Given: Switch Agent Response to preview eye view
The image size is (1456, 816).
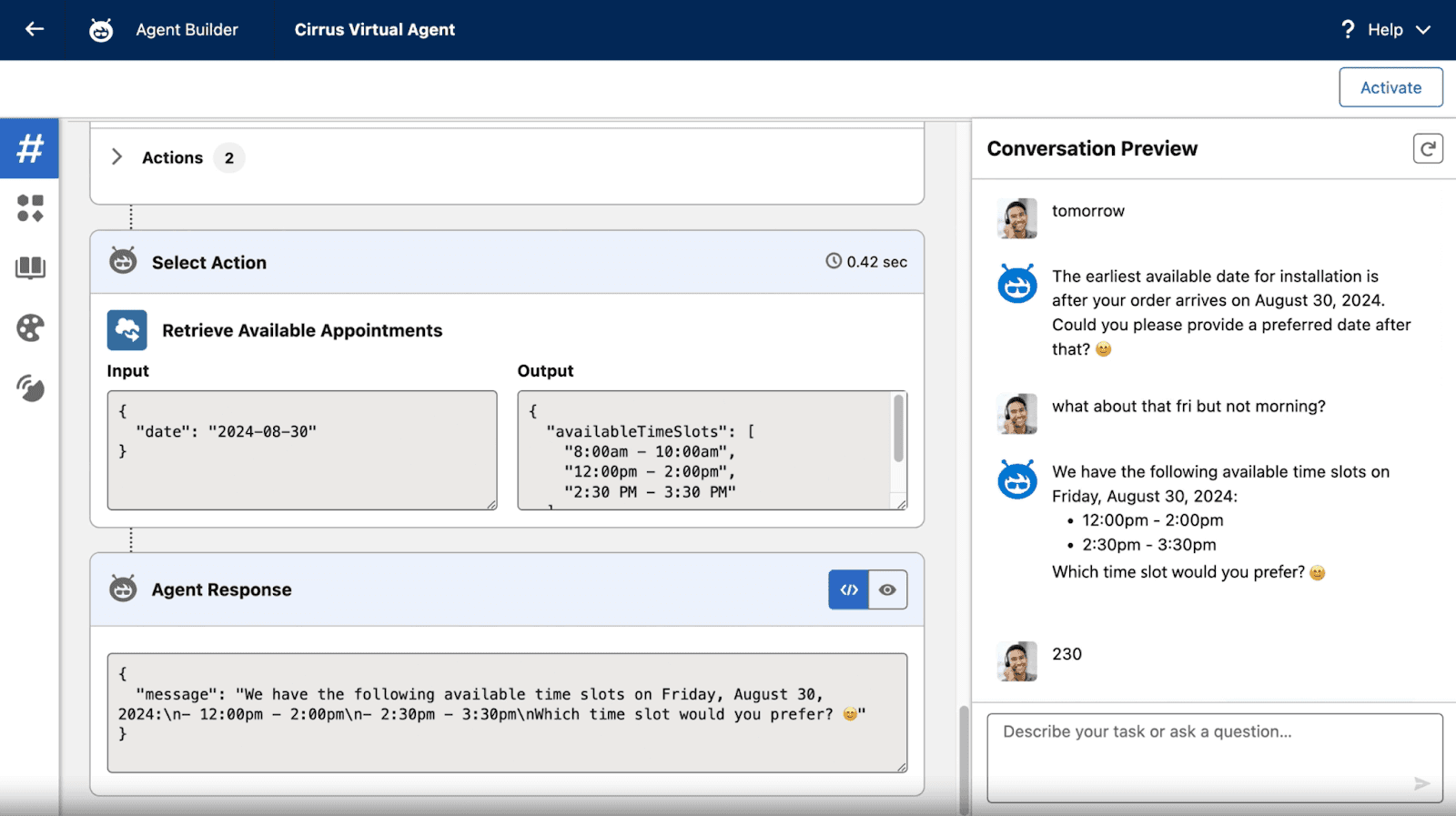Looking at the screenshot, I should point(888,589).
